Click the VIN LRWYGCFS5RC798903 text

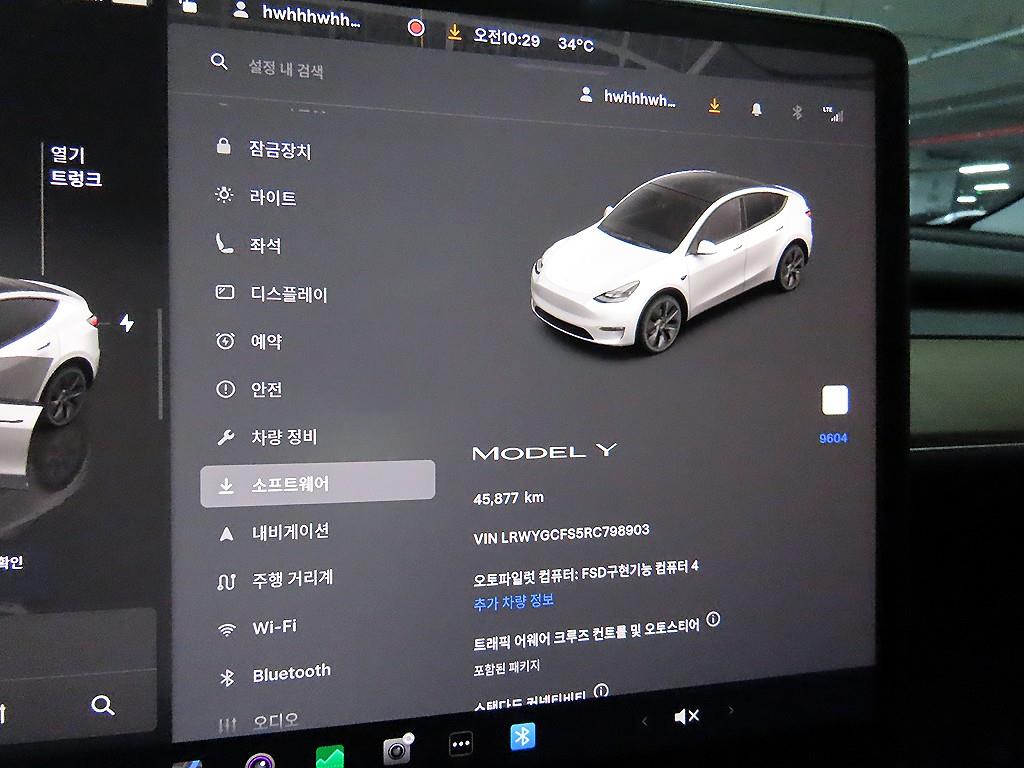(562, 534)
